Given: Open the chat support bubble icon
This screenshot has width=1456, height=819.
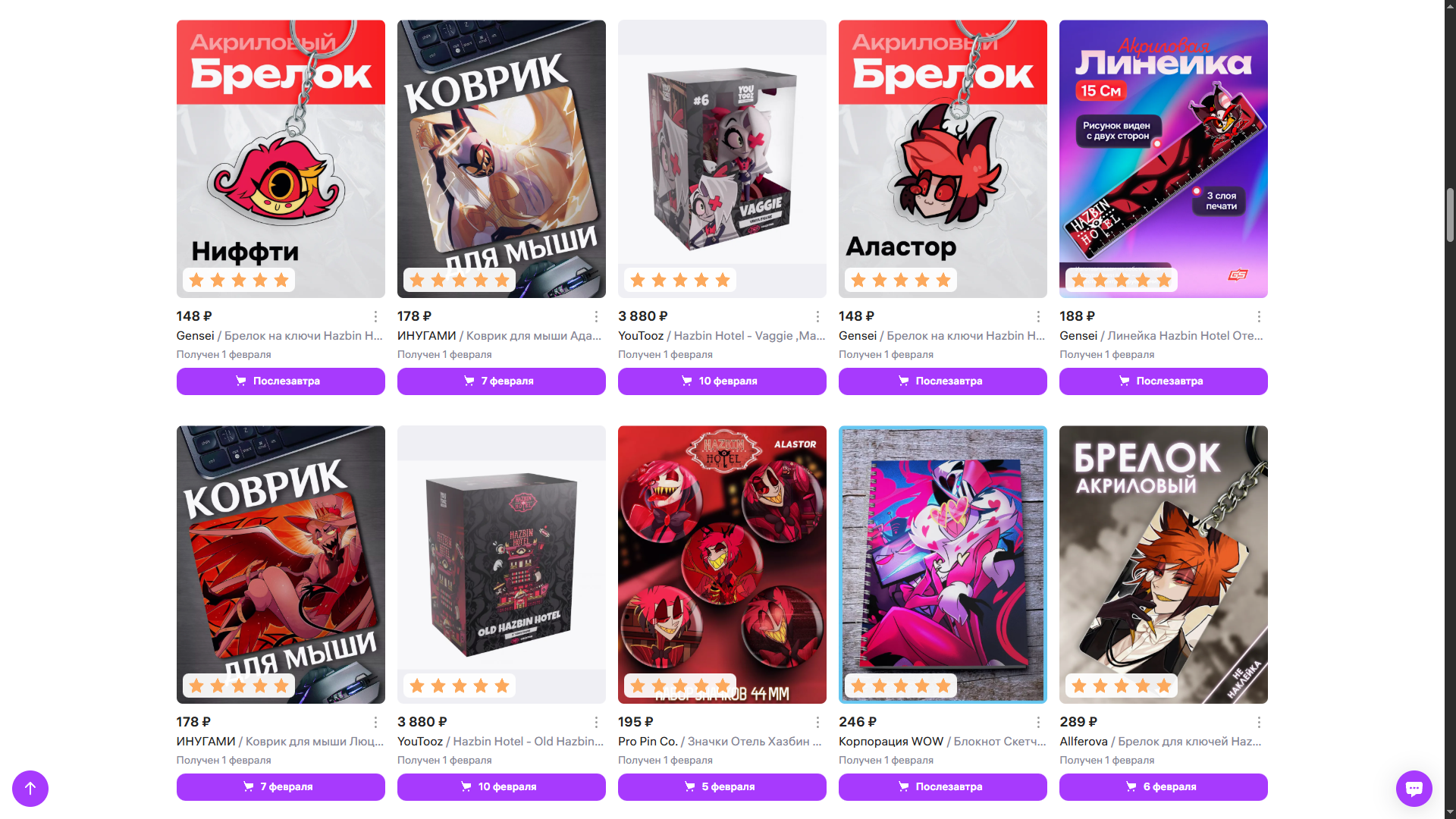Looking at the screenshot, I should (x=1414, y=789).
